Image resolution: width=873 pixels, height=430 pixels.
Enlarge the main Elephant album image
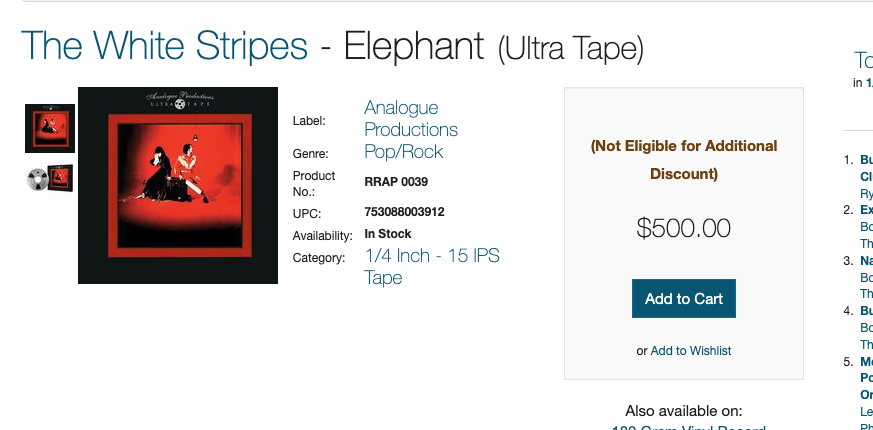(x=178, y=185)
